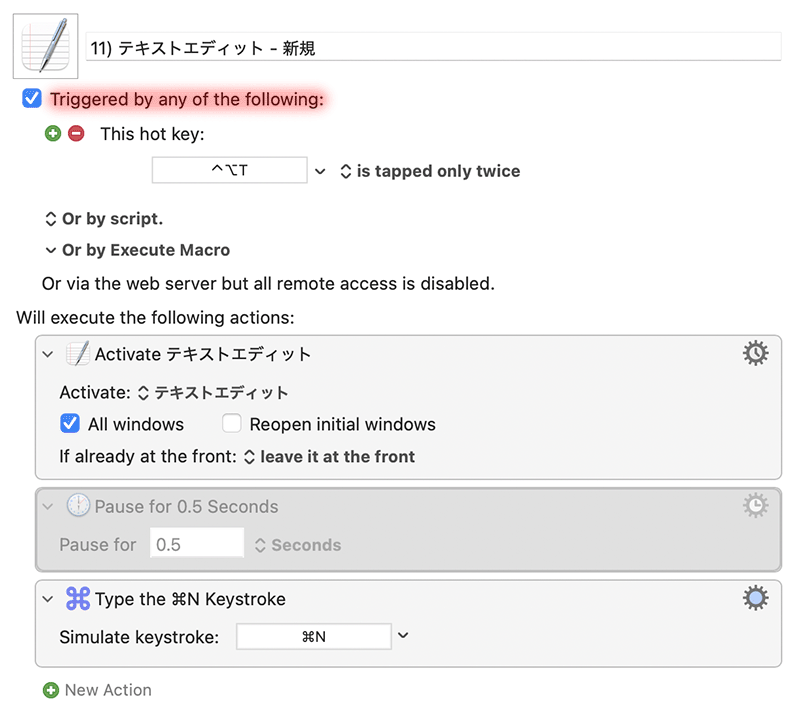Open the 'Or by script' popup

point(104,219)
